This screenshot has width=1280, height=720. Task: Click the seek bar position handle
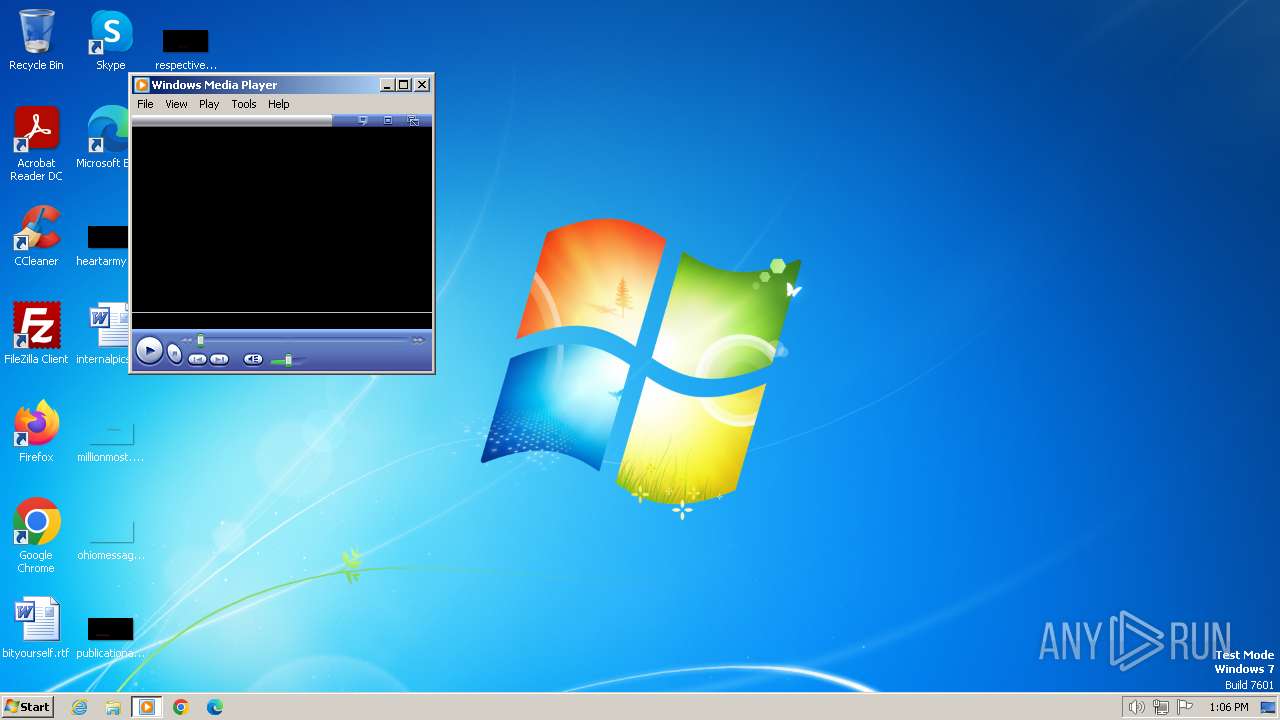click(x=200, y=340)
